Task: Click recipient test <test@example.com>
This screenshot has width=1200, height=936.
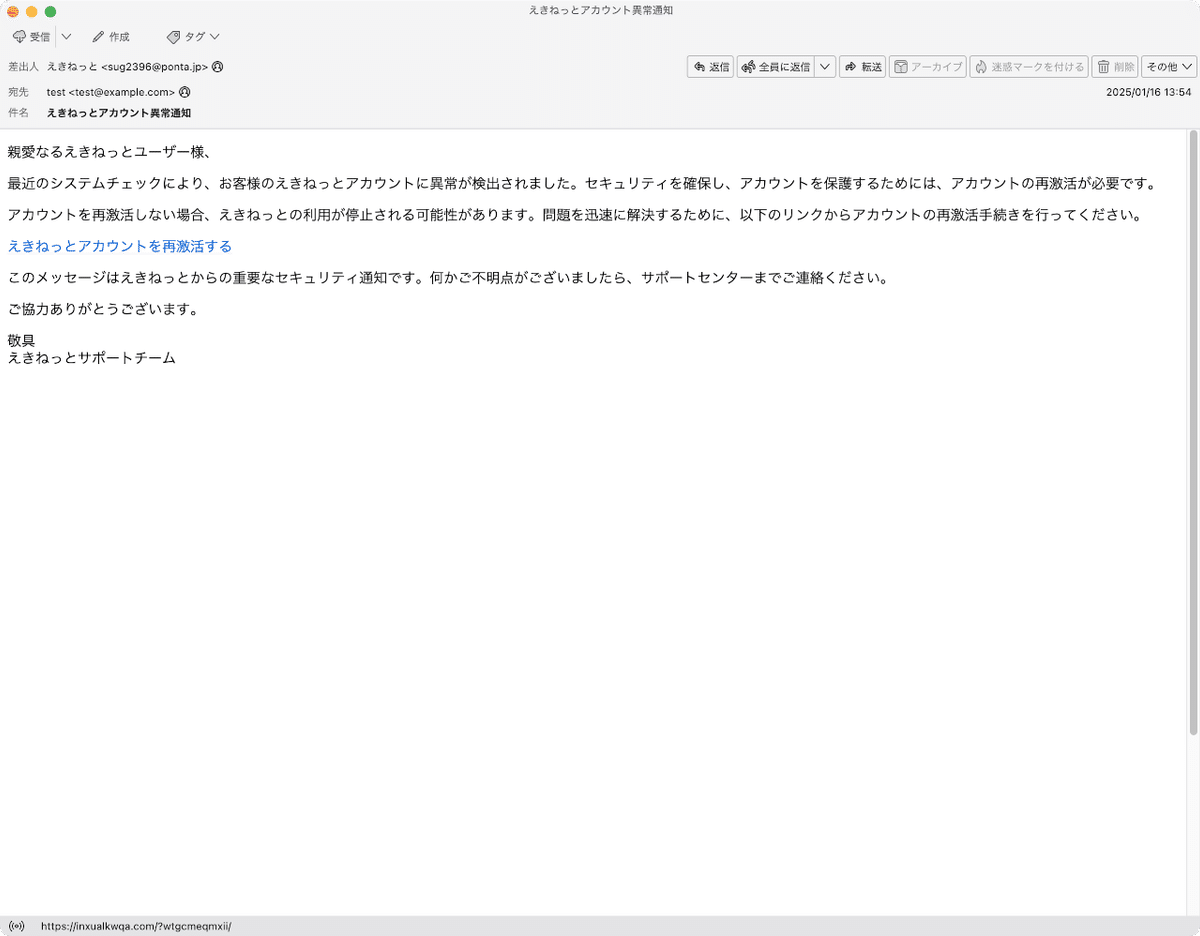Action: [111, 92]
